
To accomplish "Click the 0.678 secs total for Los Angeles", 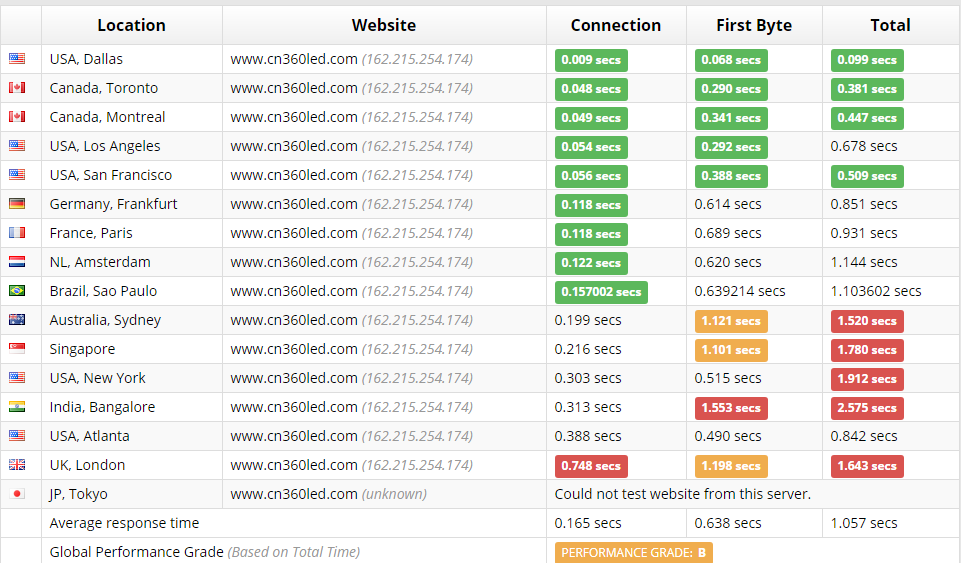I will (x=864, y=146).
